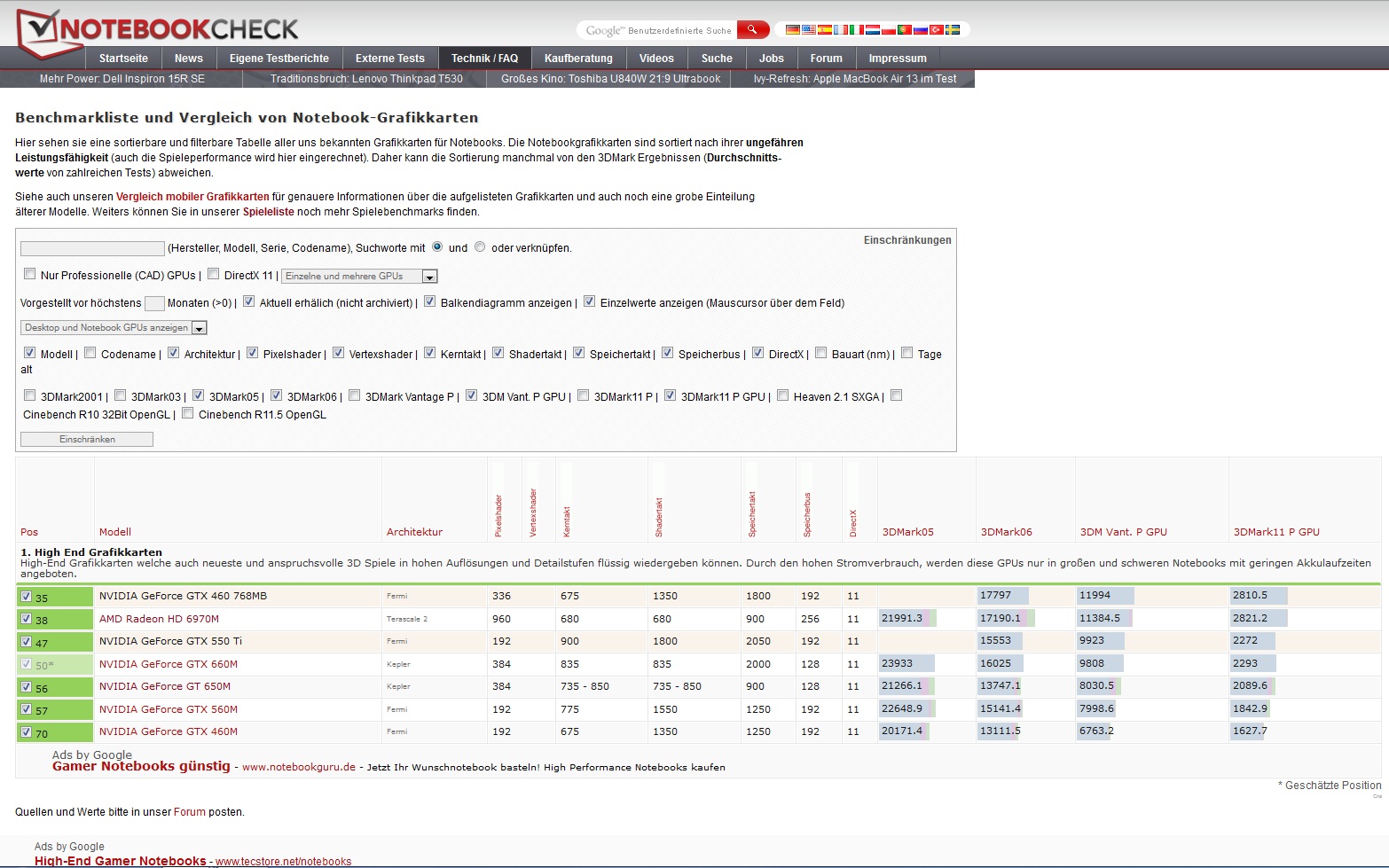Tick the DirectX 11 filter checkbox
The image size is (1389, 868).
214,274
